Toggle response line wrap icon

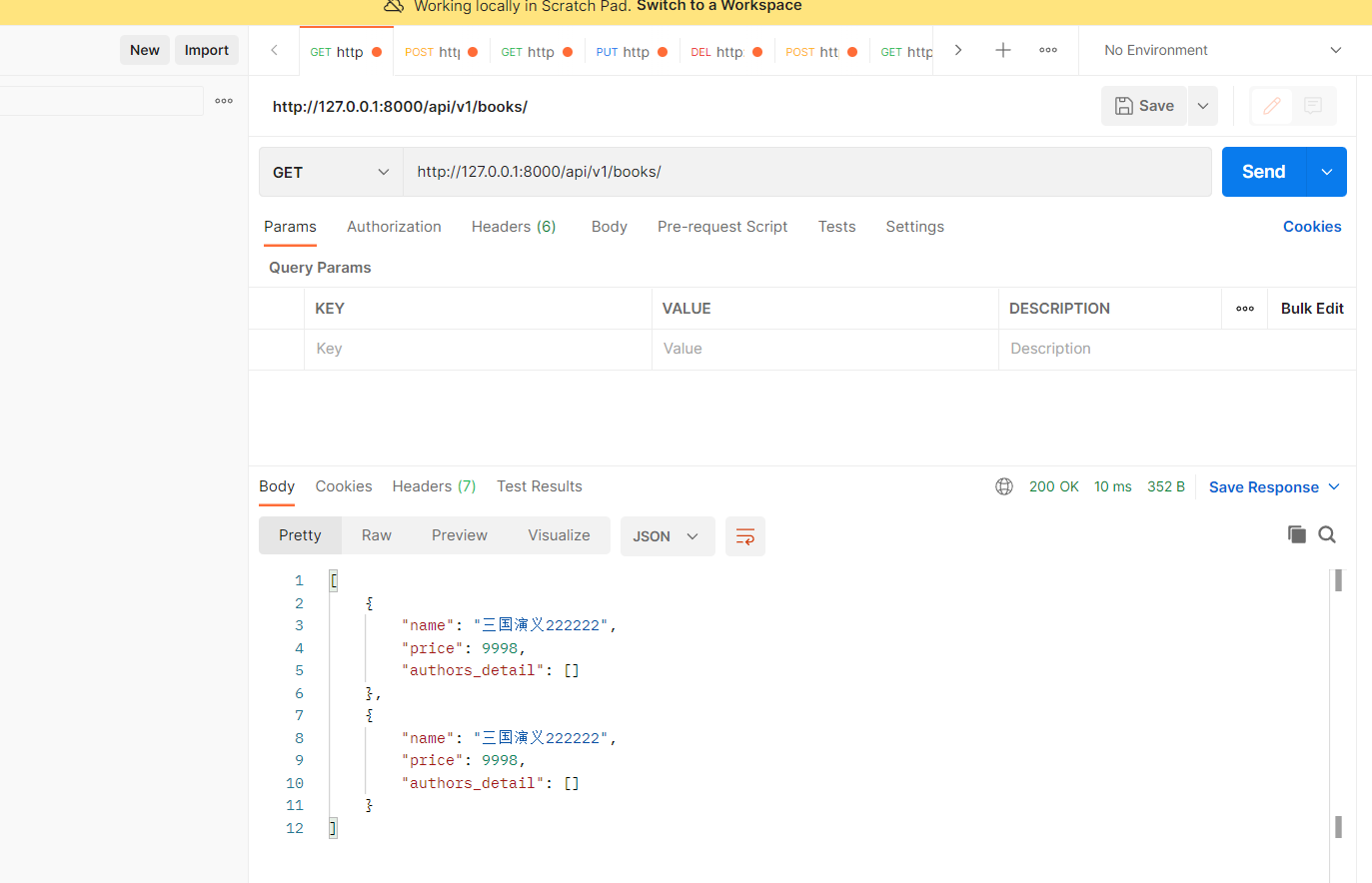pos(745,536)
